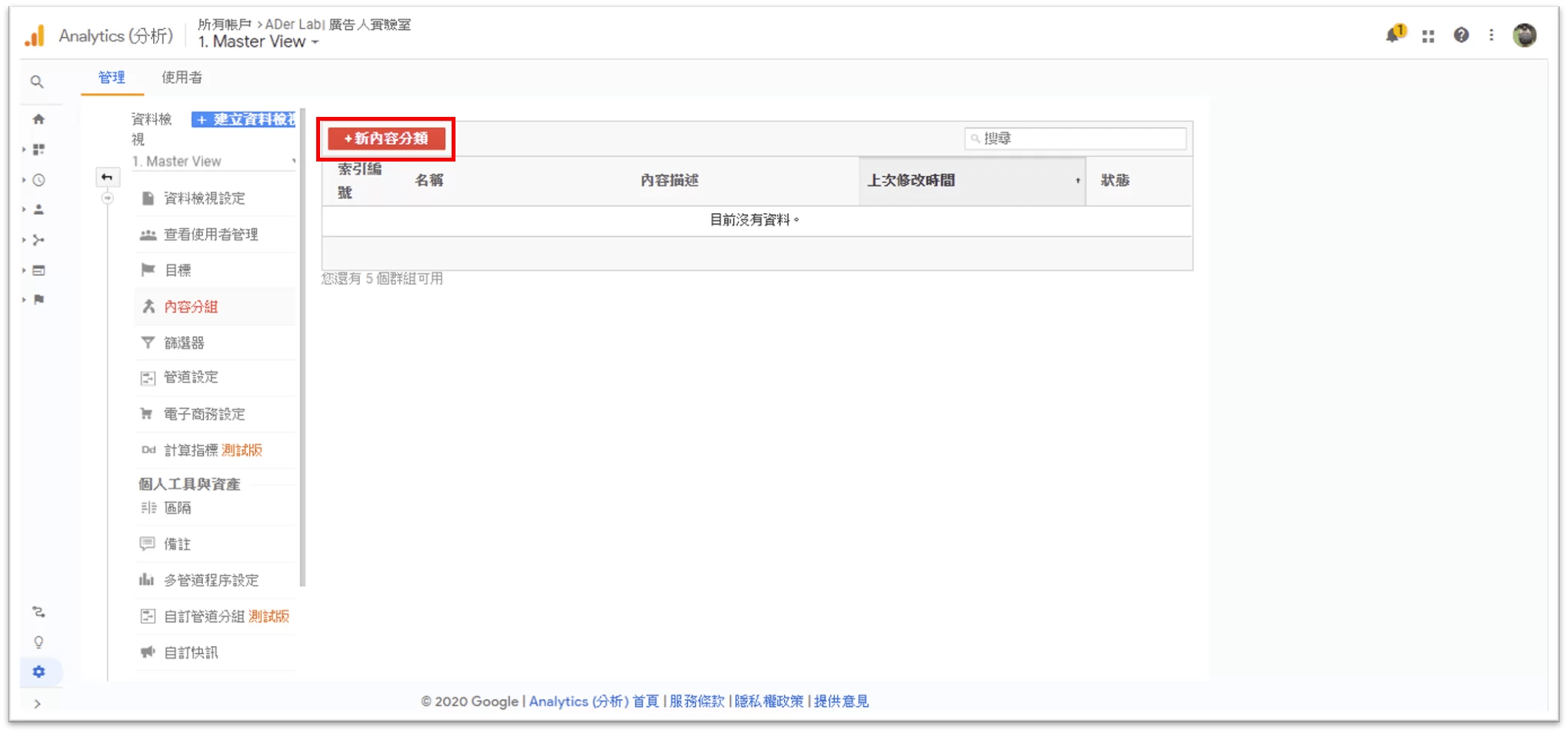
Task: Expand Audience section arrow in sidebar
Action: pos(24,209)
